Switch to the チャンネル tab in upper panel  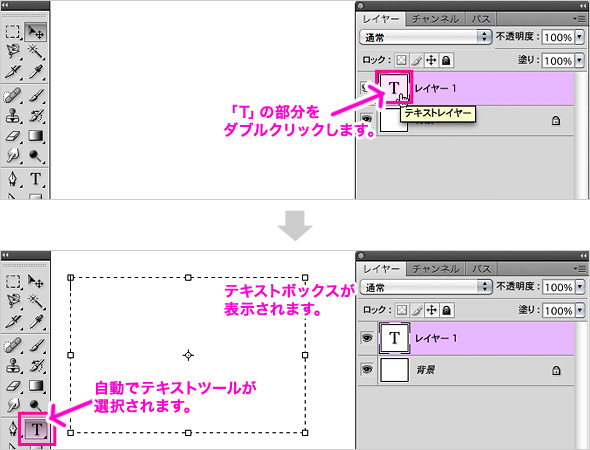click(x=435, y=19)
